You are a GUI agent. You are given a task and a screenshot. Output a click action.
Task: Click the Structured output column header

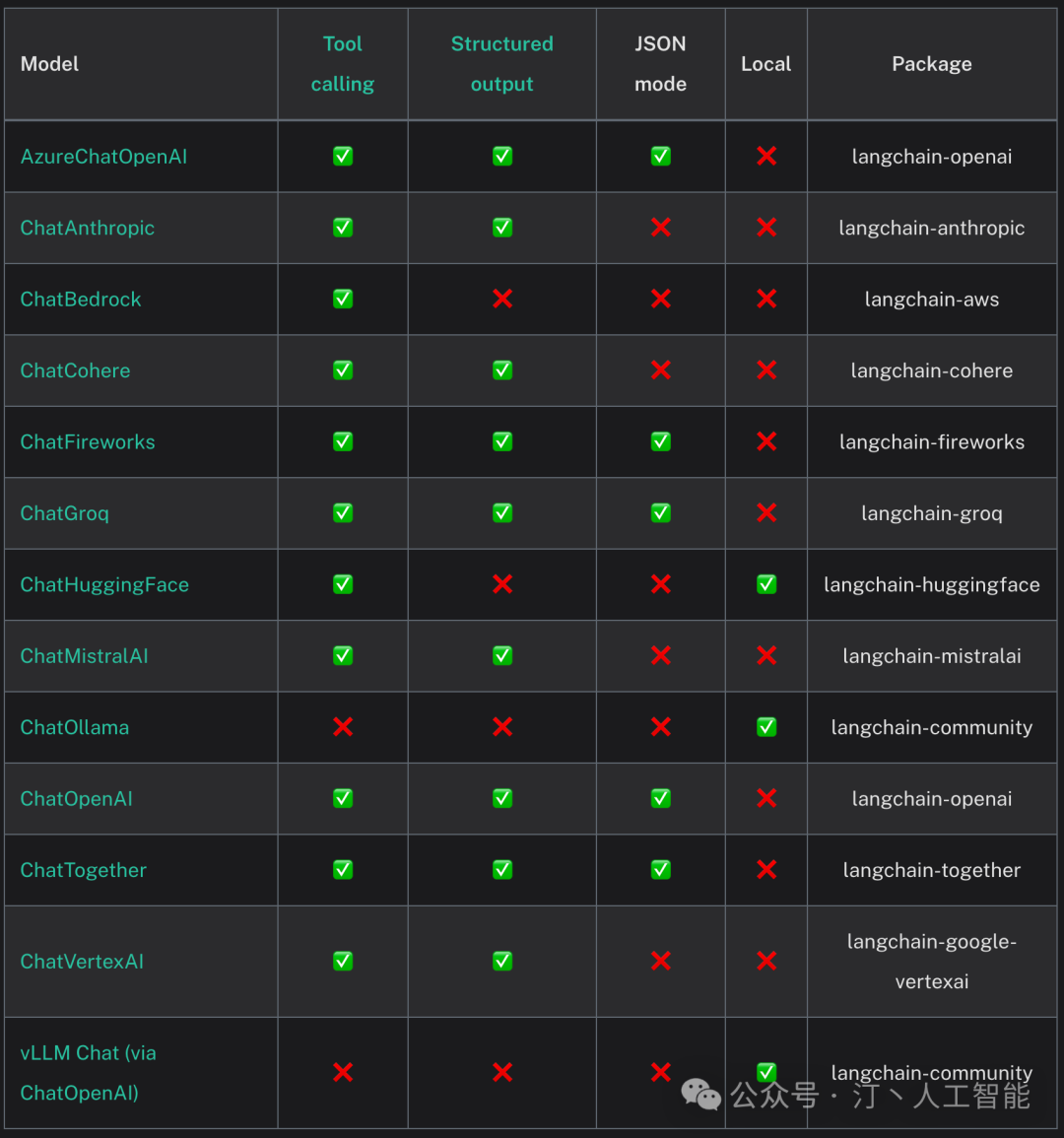pyautogui.click(x=501, y=64)
